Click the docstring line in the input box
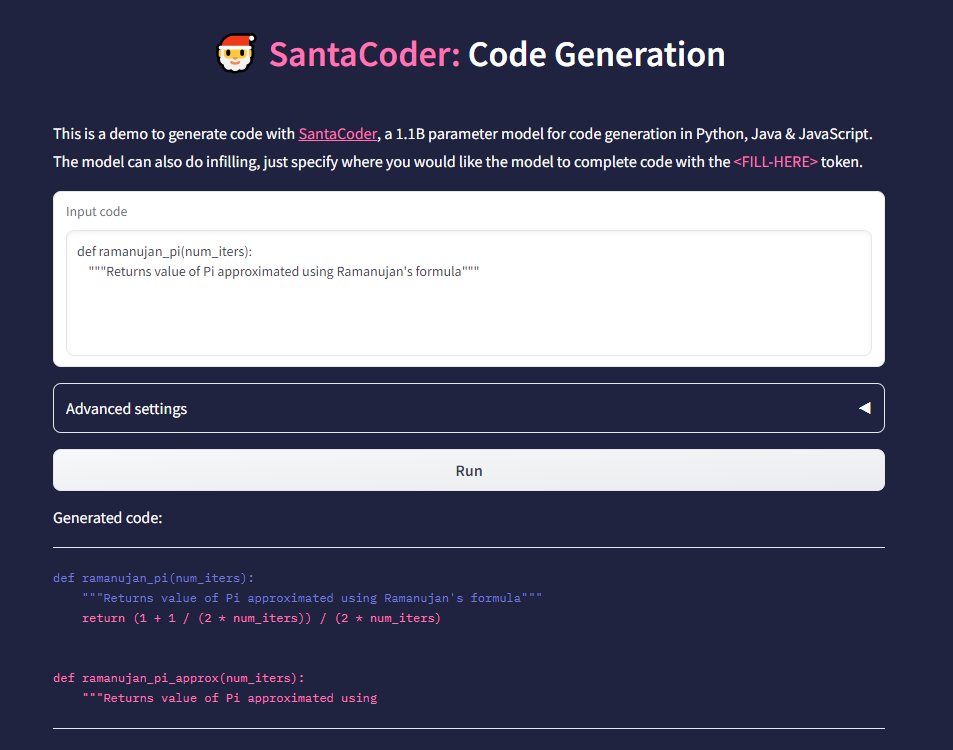This screenshot has width=953, height=750. (x=283, y=271)
